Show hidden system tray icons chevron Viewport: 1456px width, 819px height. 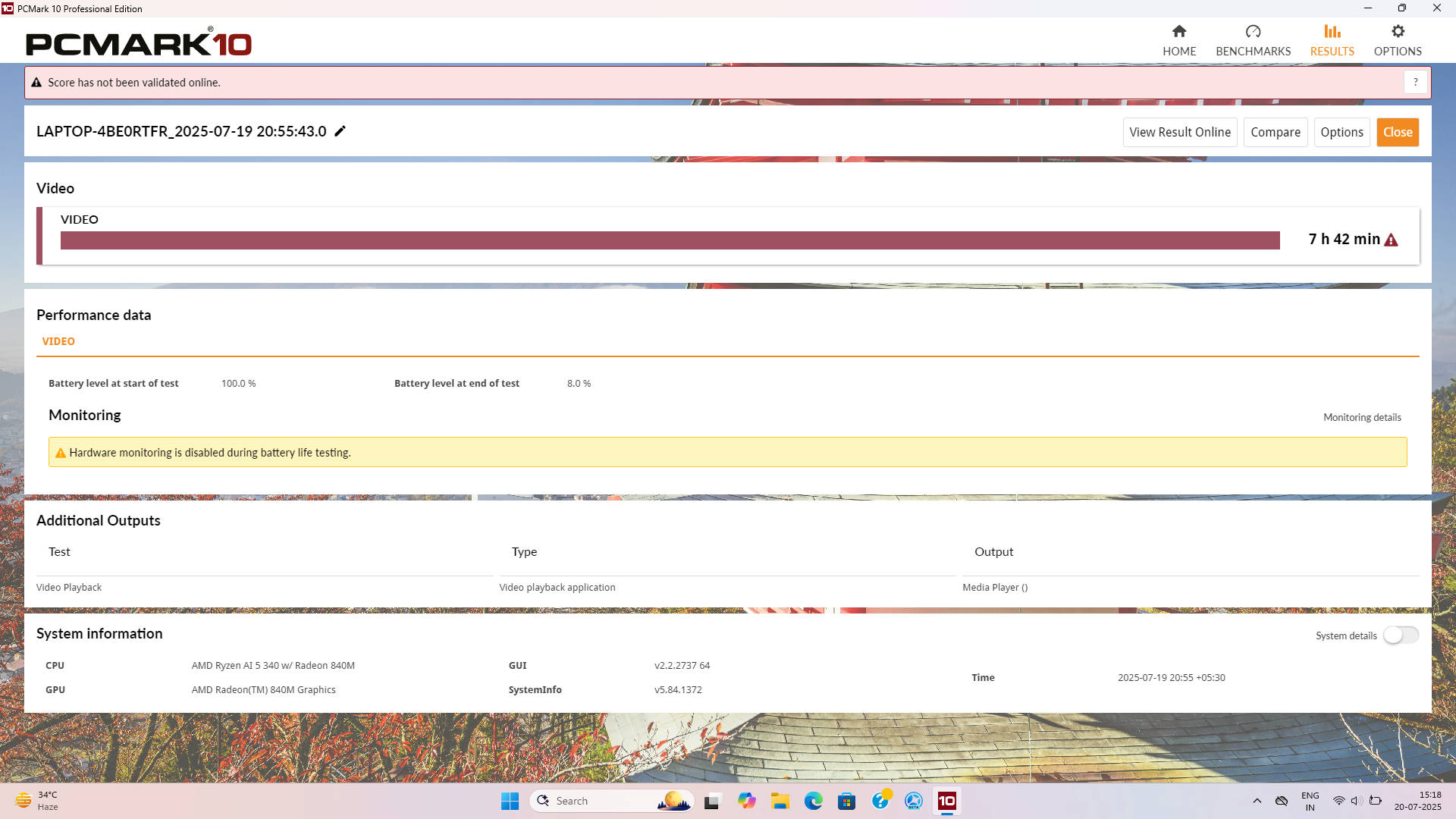1257,801
